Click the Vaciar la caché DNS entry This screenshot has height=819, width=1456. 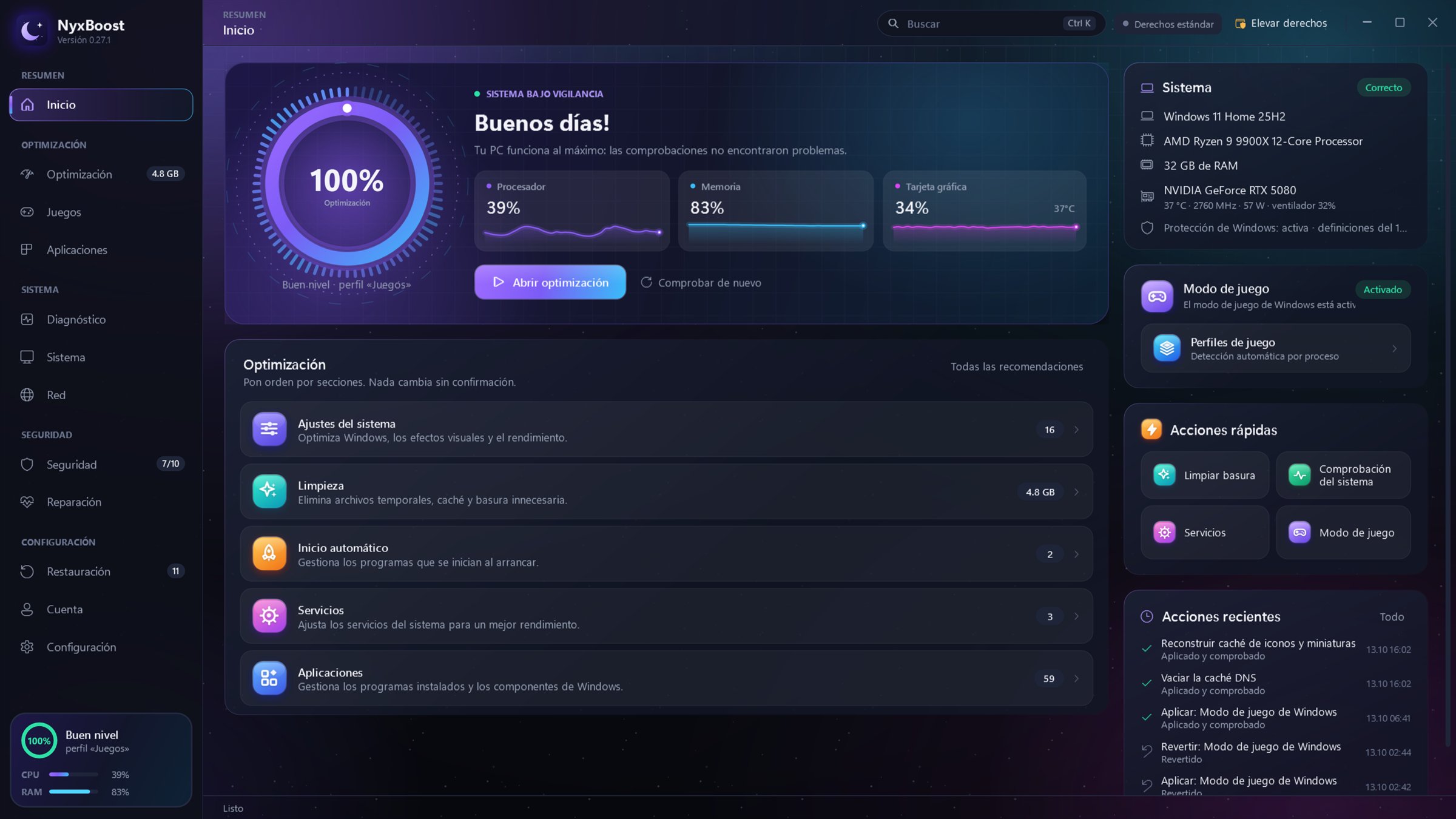click(x=1276, y=684)
